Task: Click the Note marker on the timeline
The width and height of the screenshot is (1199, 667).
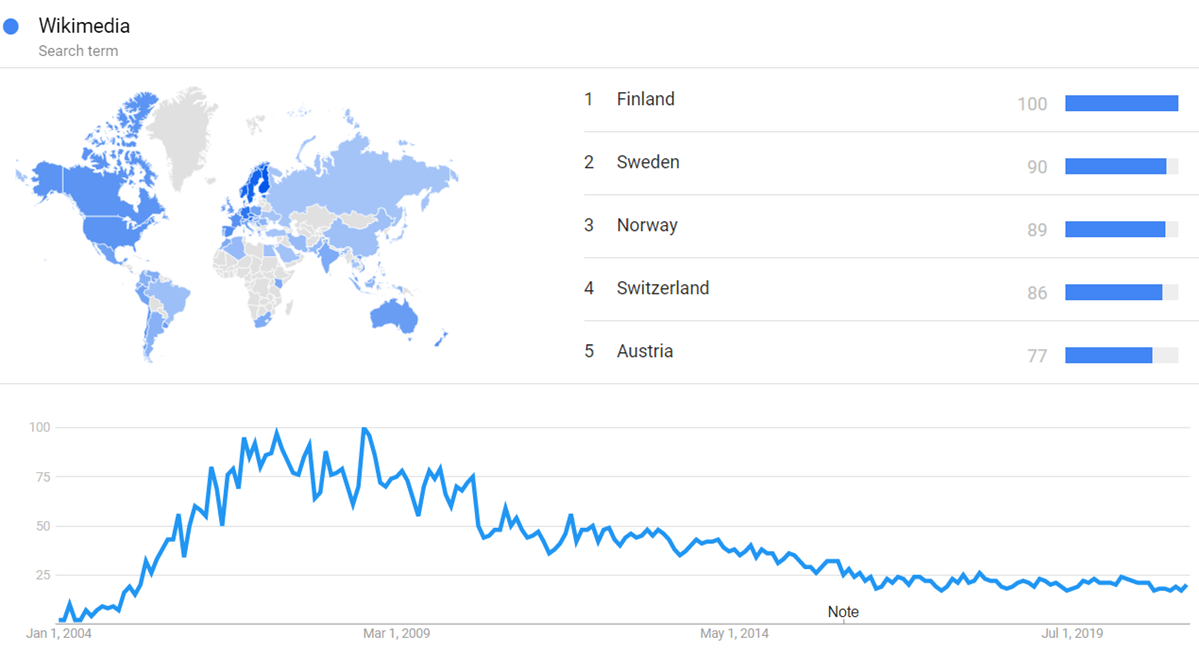Action: [x=843, y=611]
